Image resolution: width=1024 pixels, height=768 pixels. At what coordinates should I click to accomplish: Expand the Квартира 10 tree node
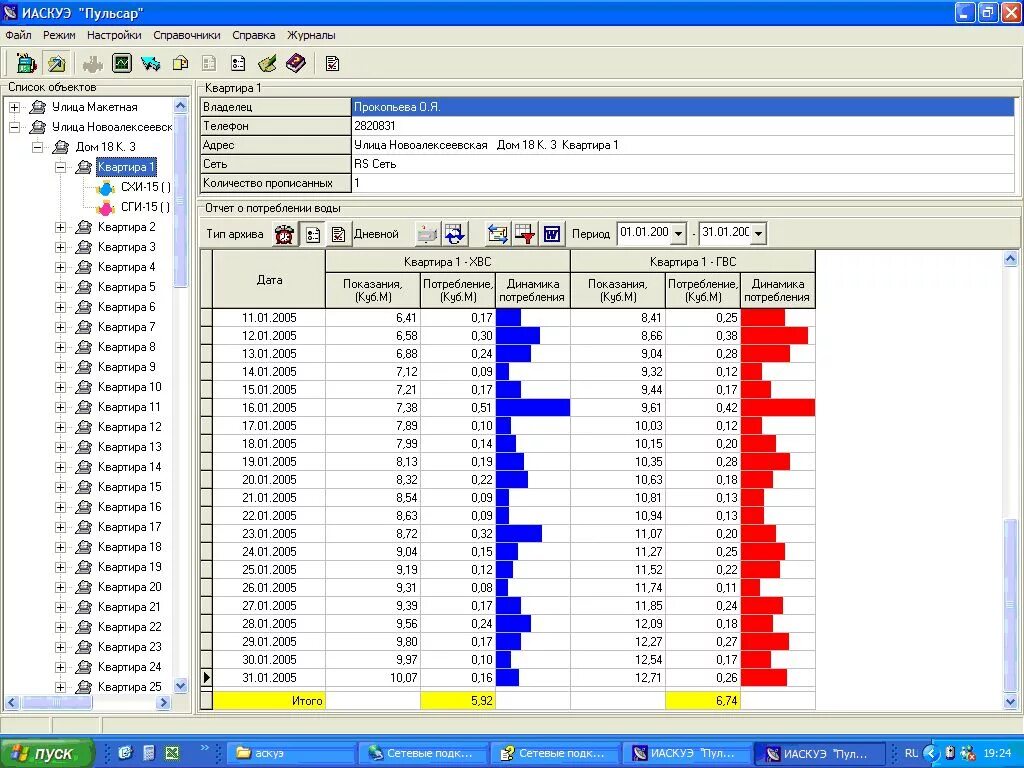pos(61,387)
